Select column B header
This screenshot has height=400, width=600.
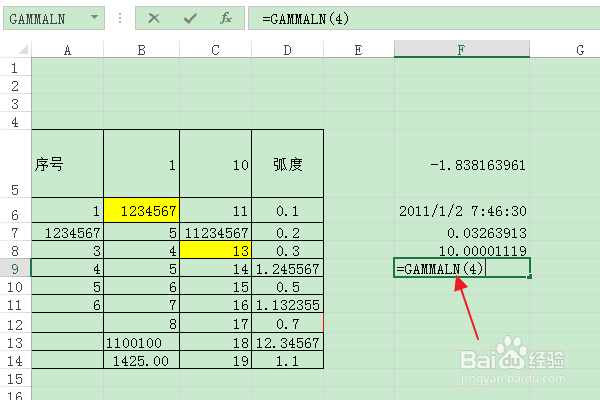[x=142, y=50]
